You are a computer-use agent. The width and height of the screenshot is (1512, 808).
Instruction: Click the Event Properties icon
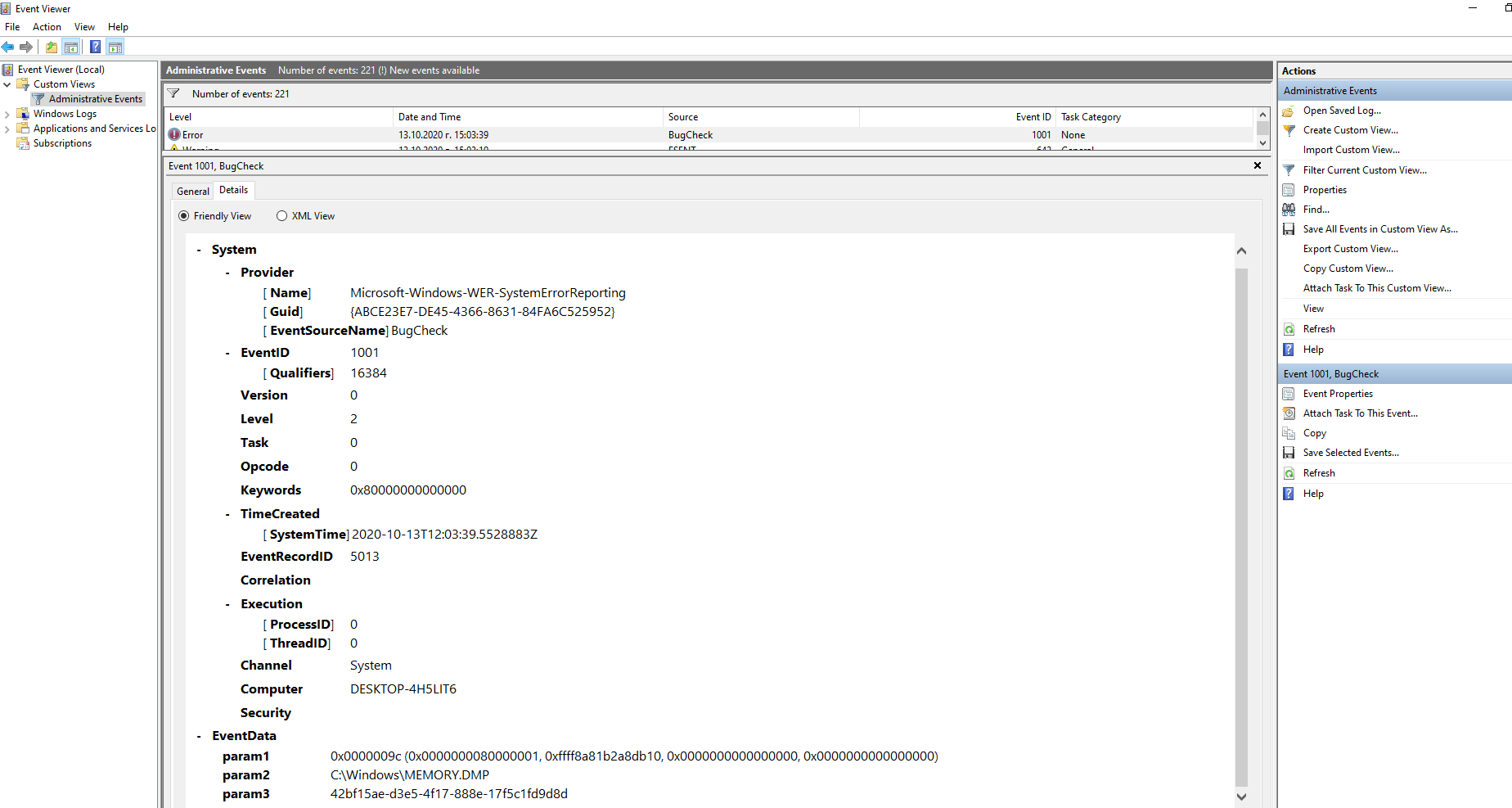[1289, 394]
